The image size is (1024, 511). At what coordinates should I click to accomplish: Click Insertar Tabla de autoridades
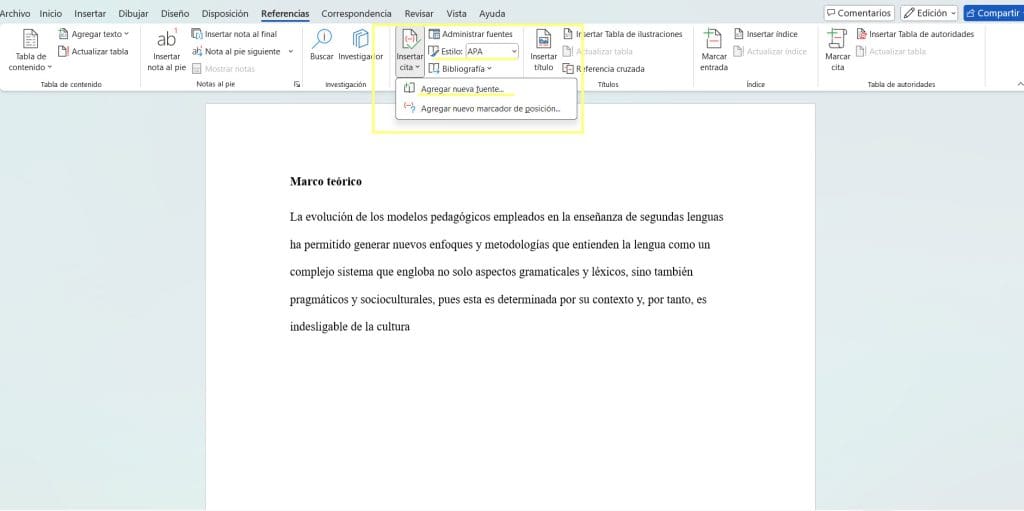click(915, 34)
